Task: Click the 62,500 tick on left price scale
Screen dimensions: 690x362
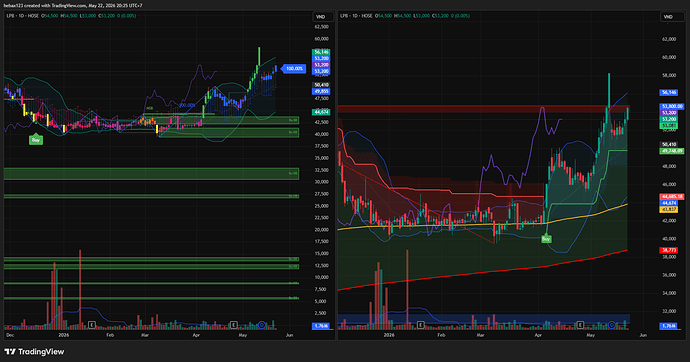Action: (x=321, y=27)
